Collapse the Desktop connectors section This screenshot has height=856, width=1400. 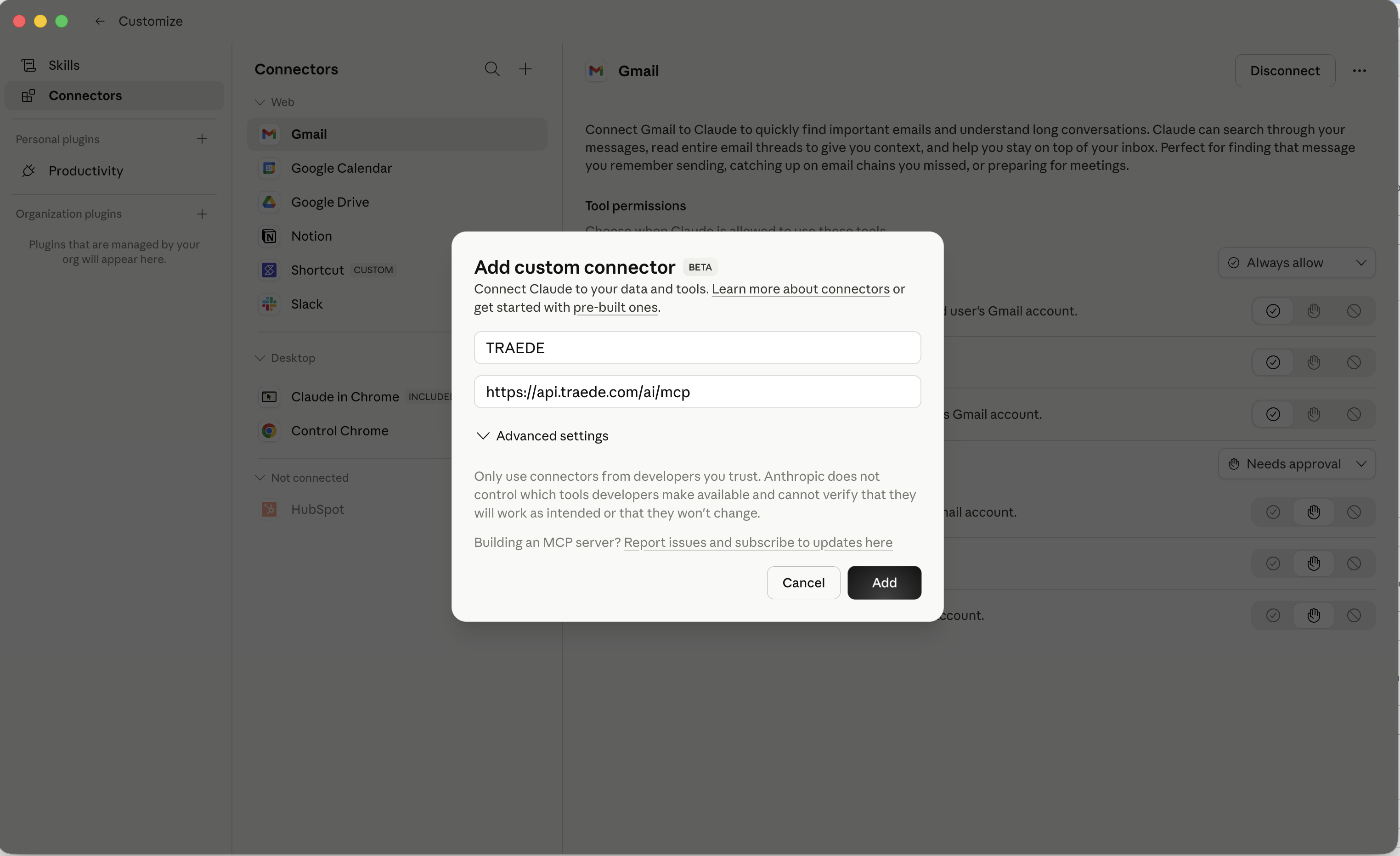click(260, 358)
